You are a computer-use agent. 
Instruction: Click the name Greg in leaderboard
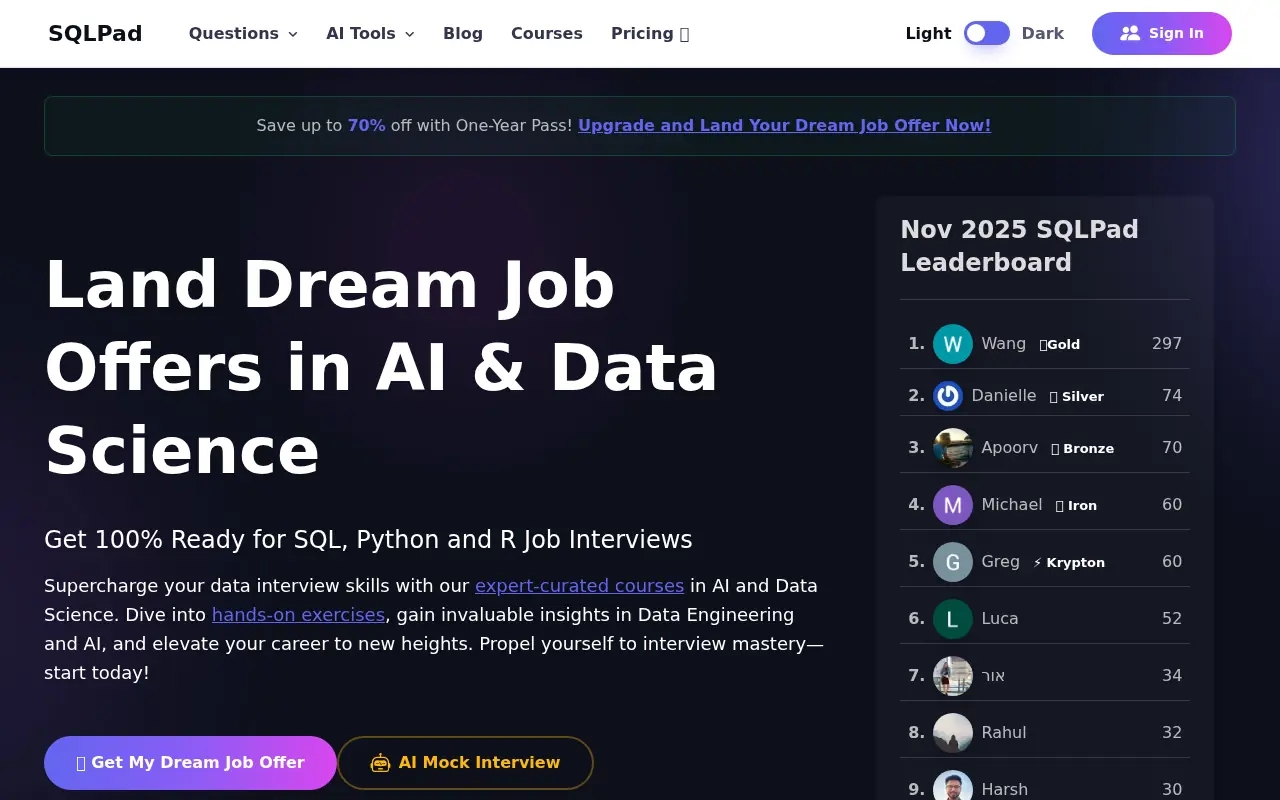point(1001,562)
